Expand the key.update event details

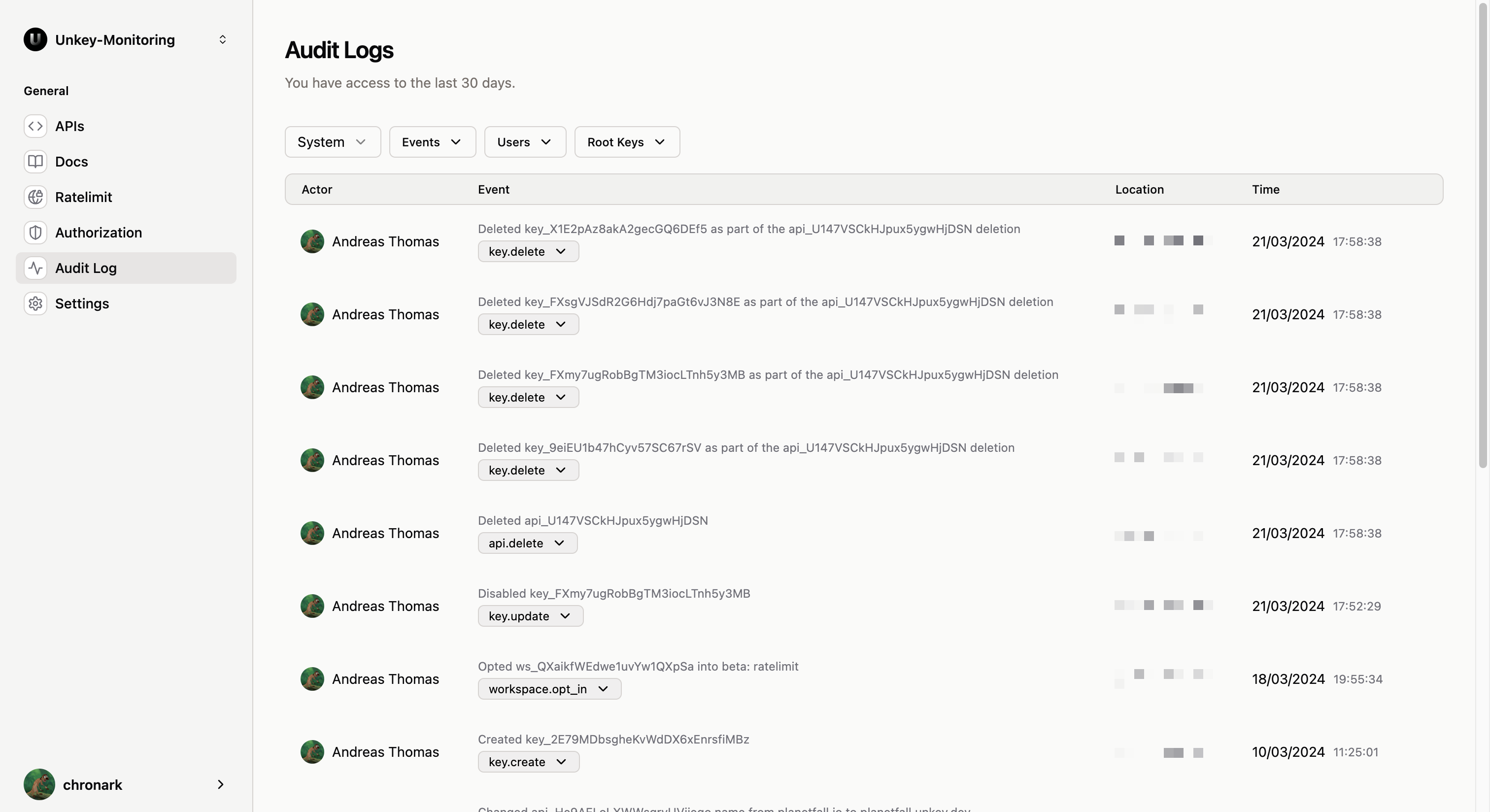tap(530, 616)
